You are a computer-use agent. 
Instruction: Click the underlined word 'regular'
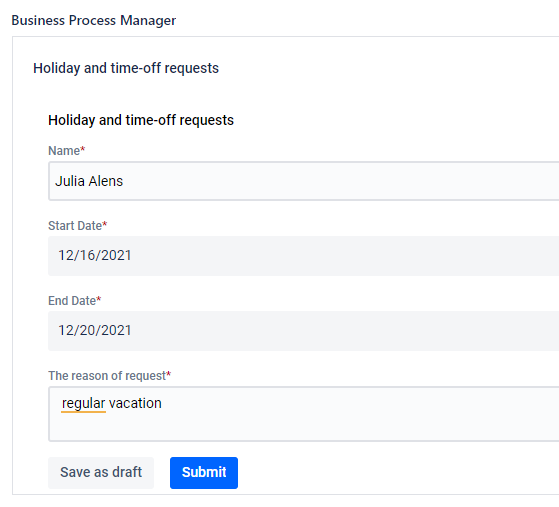coord(83,404)
